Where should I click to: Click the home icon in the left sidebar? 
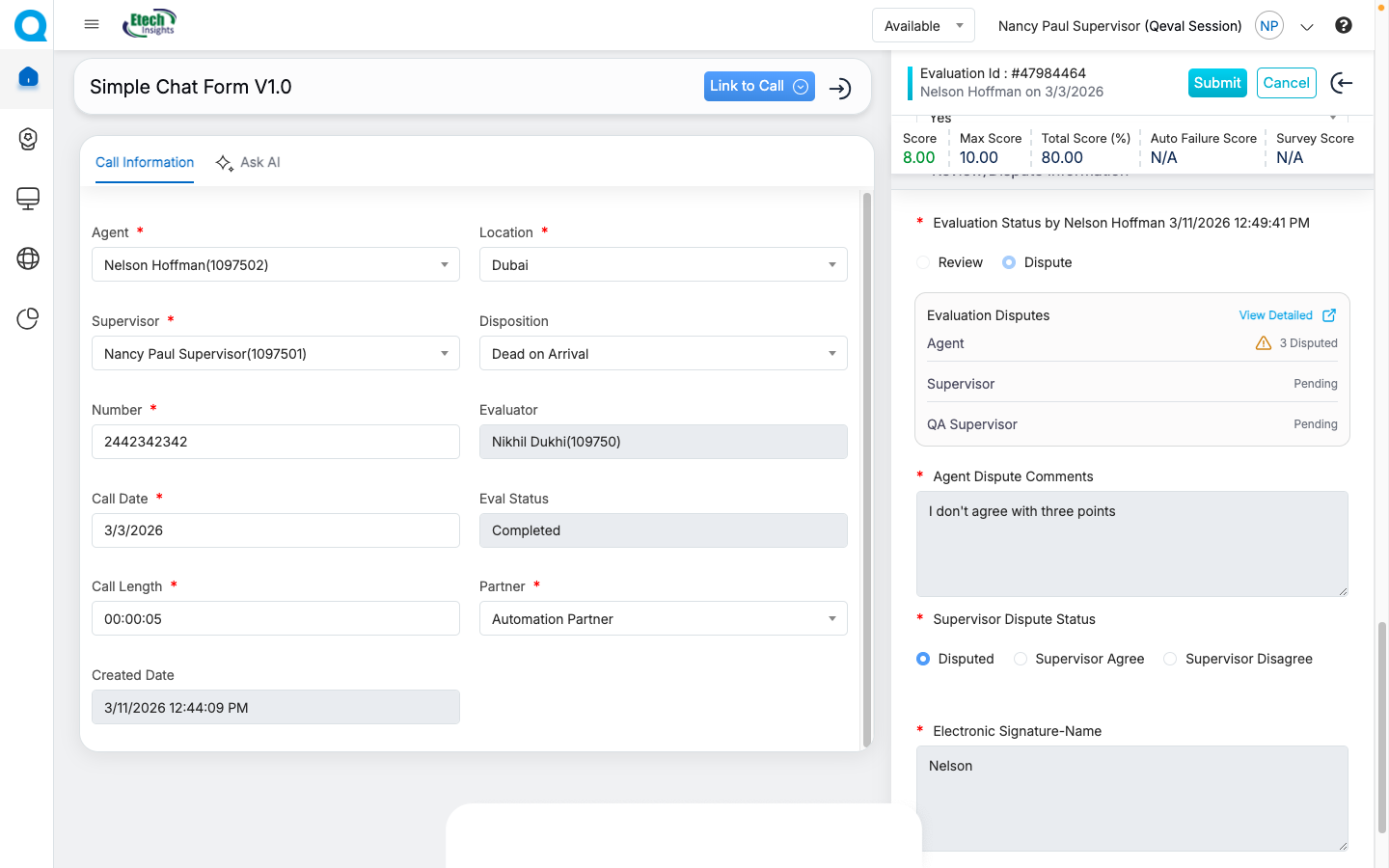pyautogui.click(x=28, y=77)
